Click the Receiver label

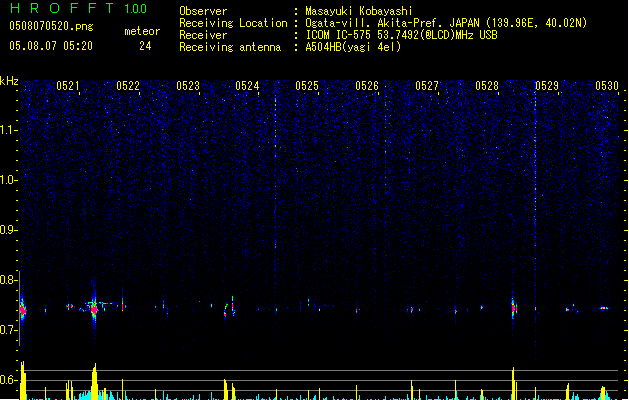203,35
